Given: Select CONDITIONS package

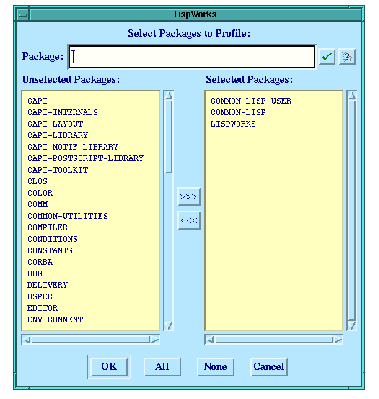Looking at the screenshot, I should click(x=52, y=239).
